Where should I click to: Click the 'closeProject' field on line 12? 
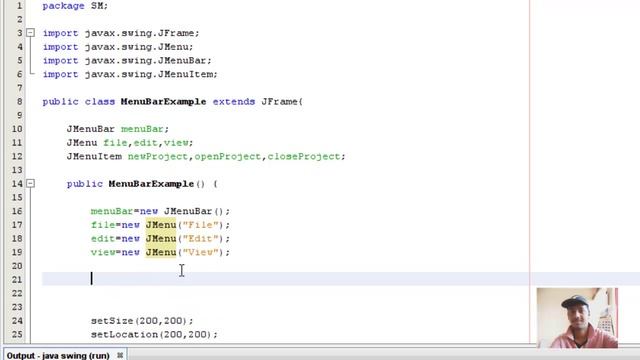point(304,156)
